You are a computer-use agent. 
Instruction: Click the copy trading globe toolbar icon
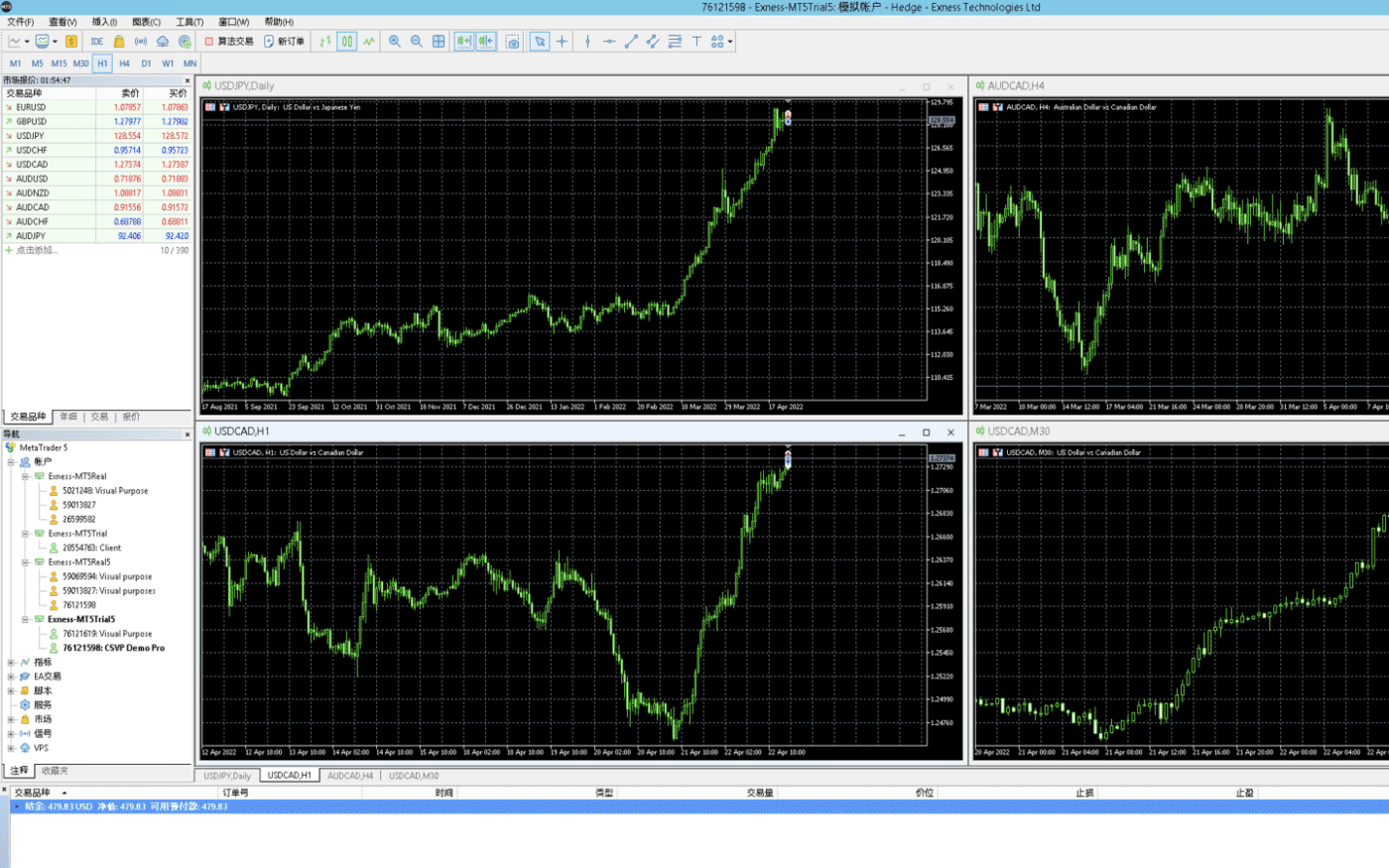point(185,42)
